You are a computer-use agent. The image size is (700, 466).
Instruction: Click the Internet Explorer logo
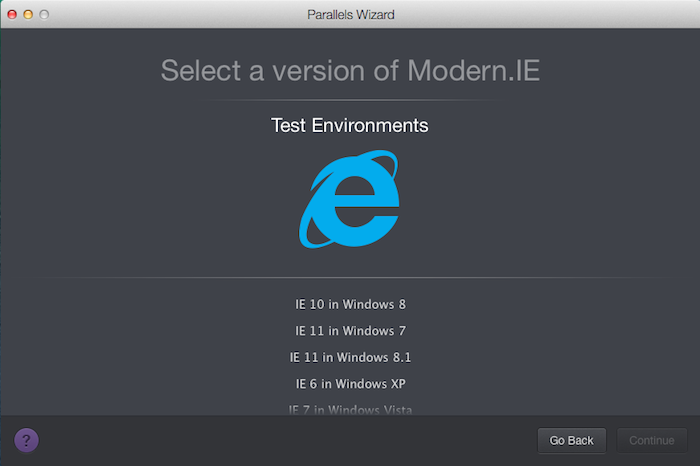pos(350,199)
